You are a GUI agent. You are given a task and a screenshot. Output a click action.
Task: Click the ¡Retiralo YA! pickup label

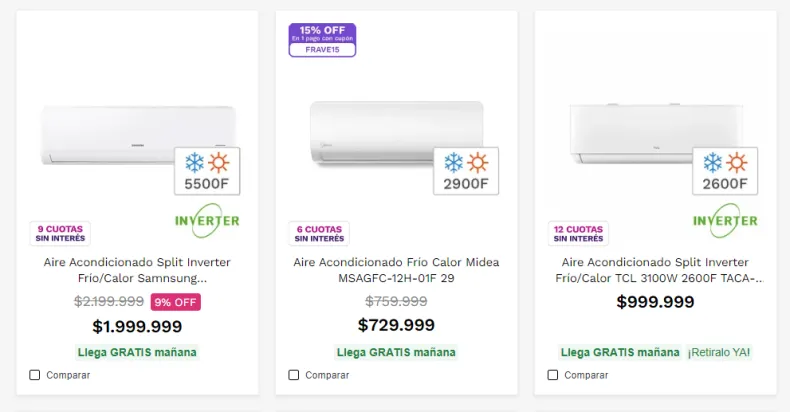coord(718,352)
